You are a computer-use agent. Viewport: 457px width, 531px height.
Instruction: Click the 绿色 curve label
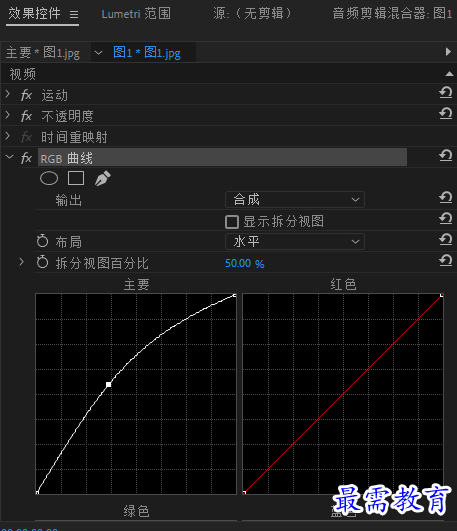click(136, 511)
